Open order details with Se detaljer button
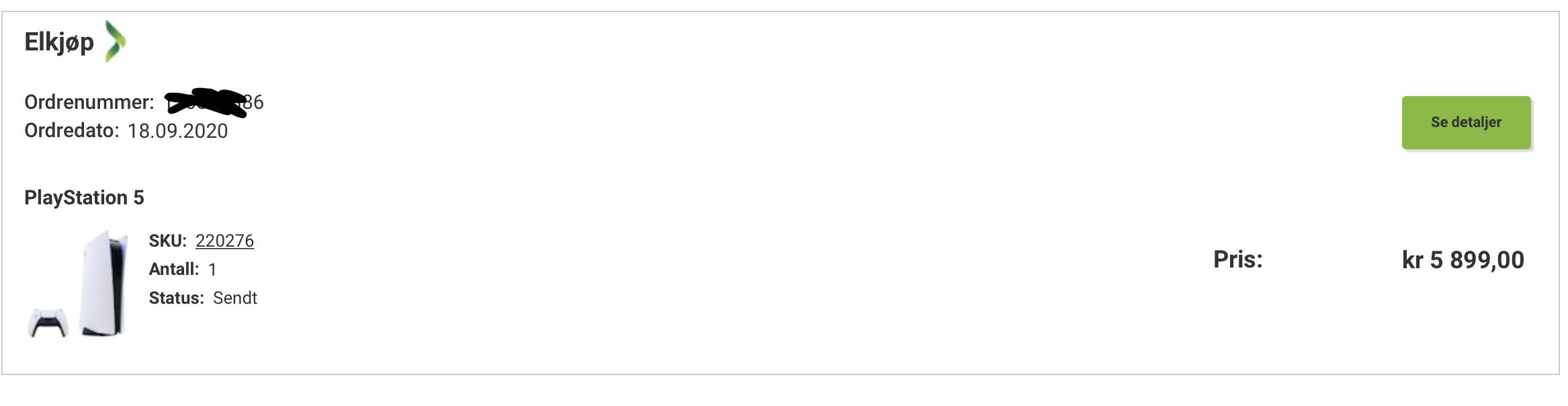Screen dimensions: 1568x406 tap(1466, 122)
